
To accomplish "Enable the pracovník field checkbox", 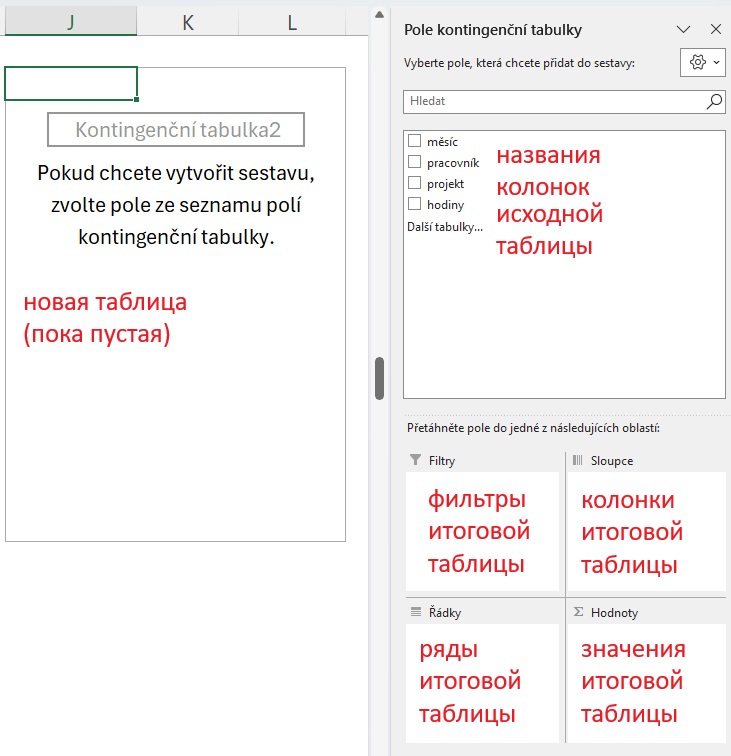I will tap(415, 162).
